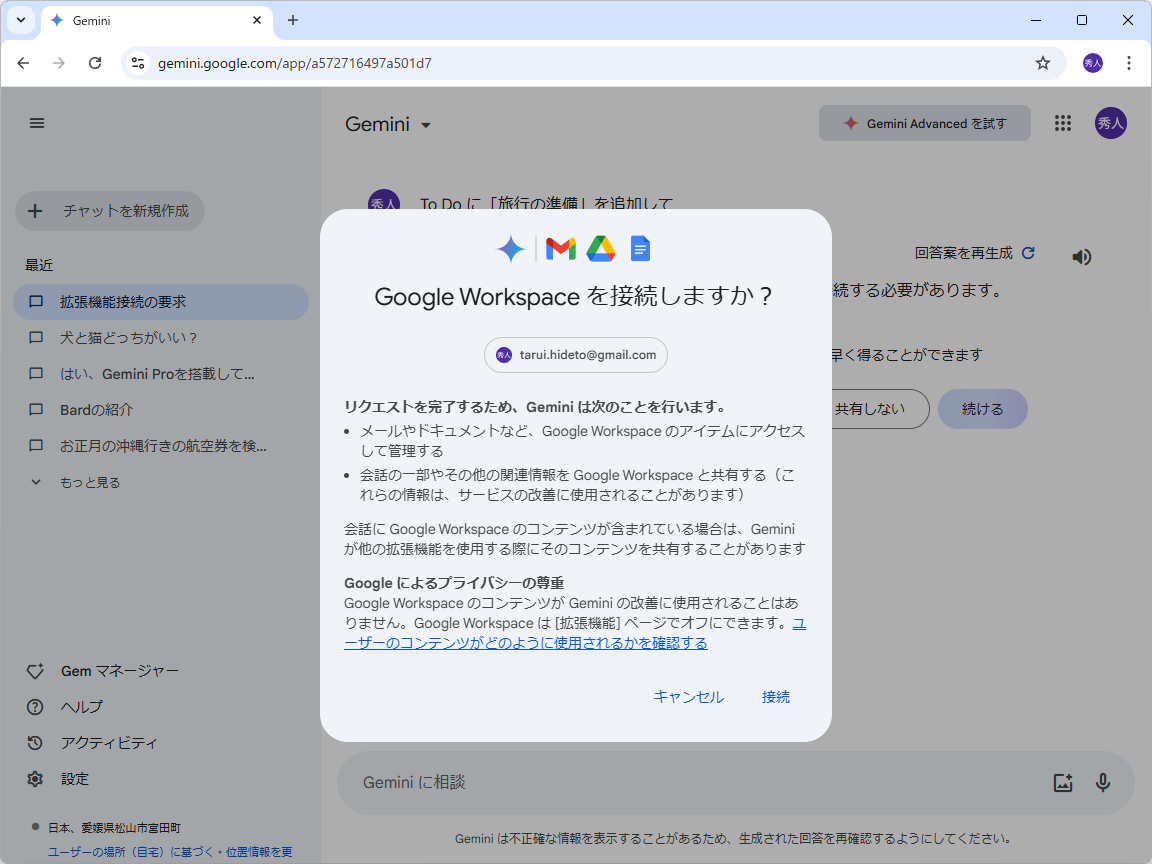Click the Gemini に相談 input field
This screenshot has height=864, width=1152.
[x=600, y=783]
